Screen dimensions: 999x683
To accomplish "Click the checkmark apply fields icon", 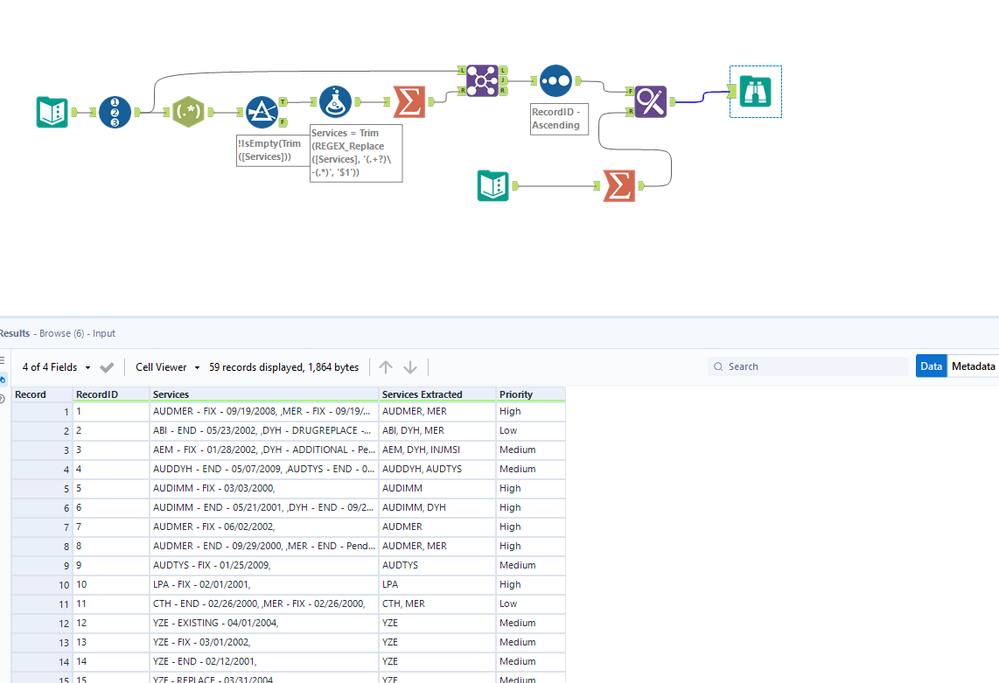I will [107, 367].
